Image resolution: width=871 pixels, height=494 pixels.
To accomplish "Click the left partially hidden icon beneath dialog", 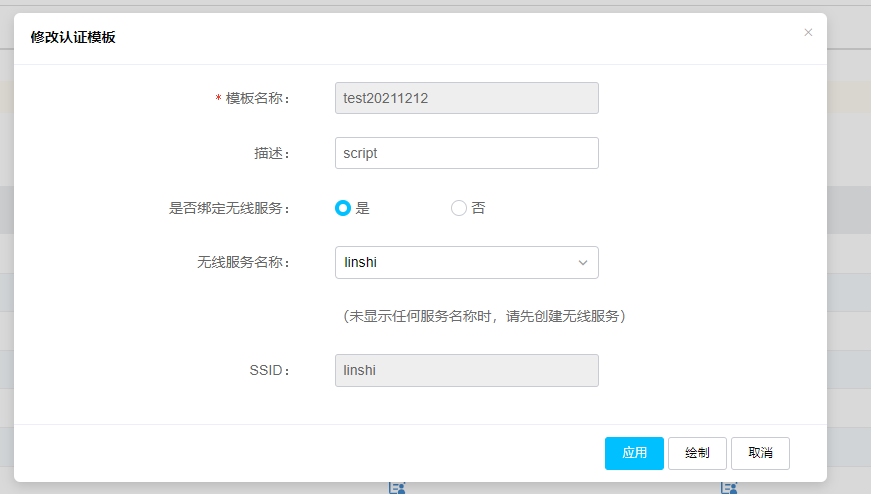I will tap(397, 488).
